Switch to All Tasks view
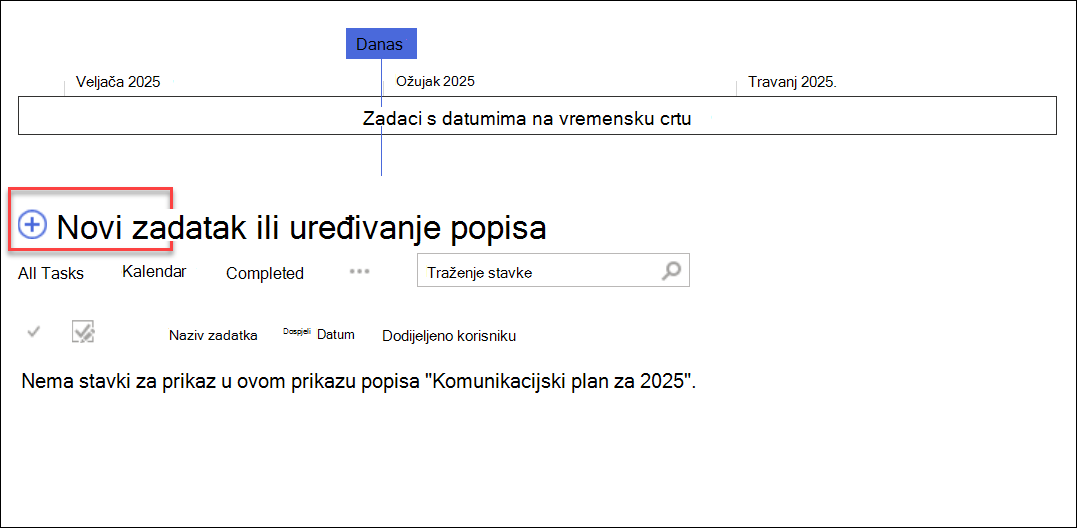The image size is (1077, 528). pos(51,273)
